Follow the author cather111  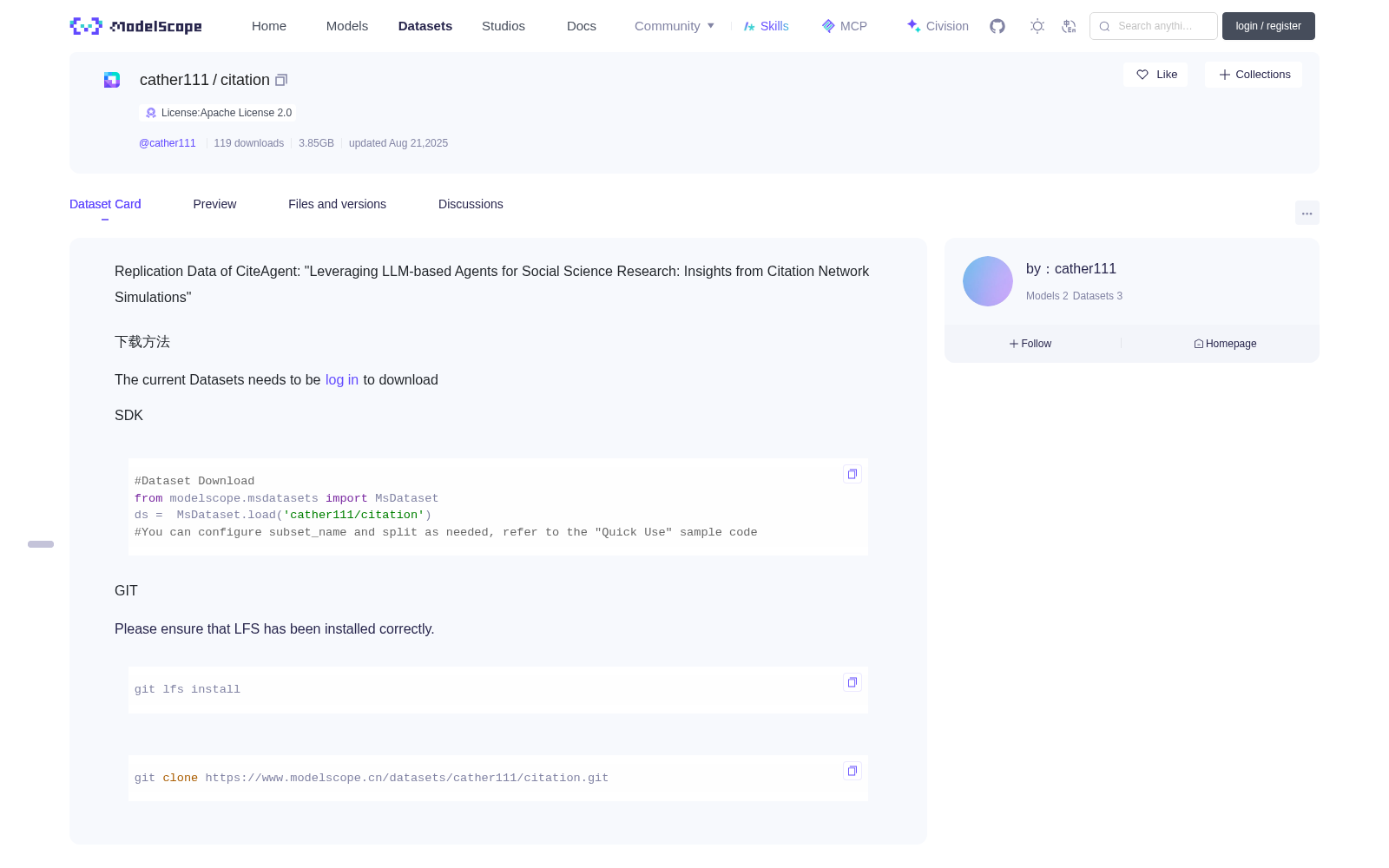tap(1030, 344)
